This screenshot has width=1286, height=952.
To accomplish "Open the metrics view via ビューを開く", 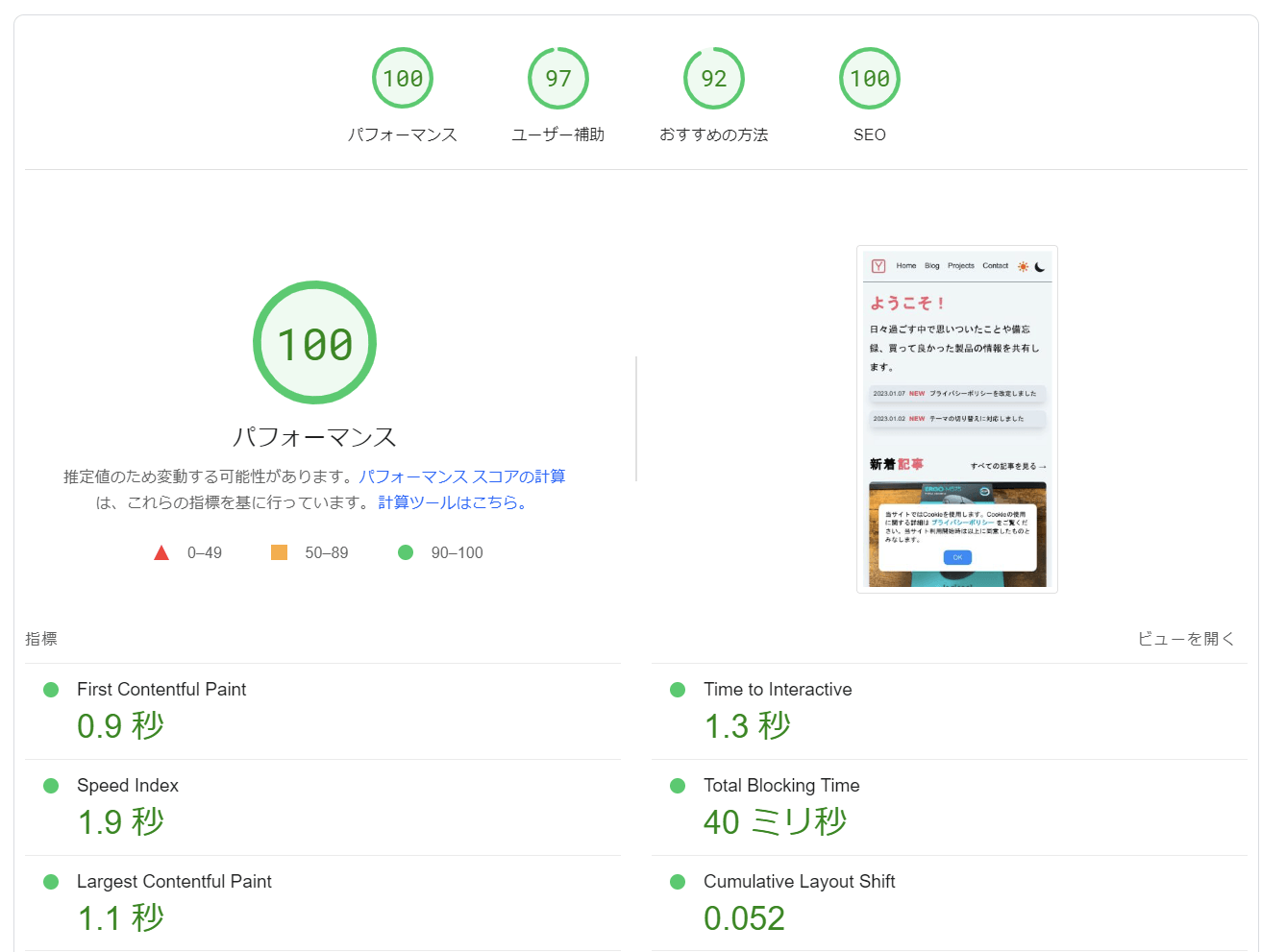I will (1185, 638).
